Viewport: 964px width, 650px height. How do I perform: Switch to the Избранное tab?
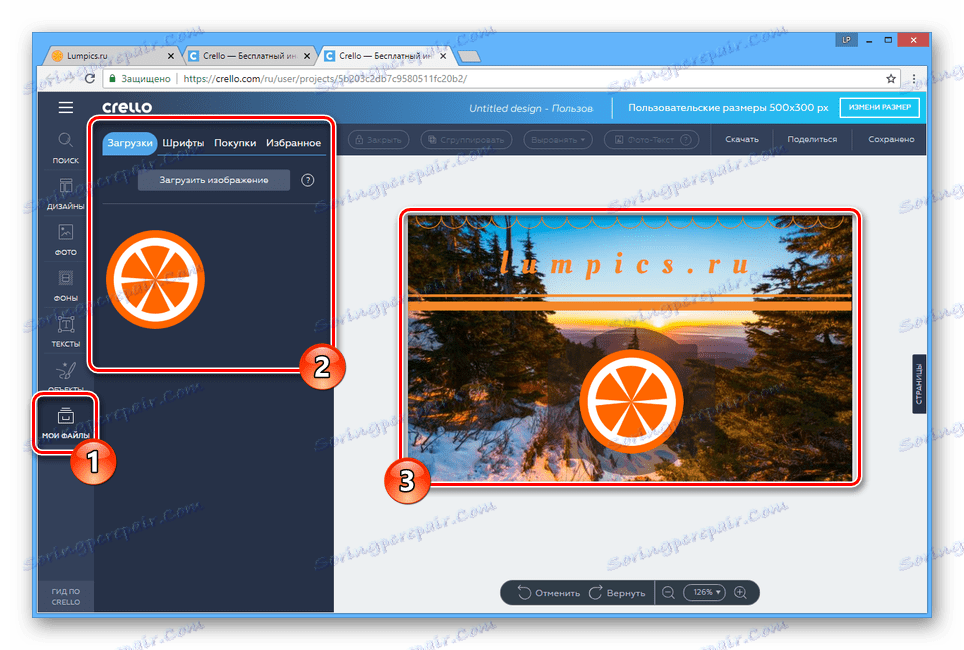point(293,143)
